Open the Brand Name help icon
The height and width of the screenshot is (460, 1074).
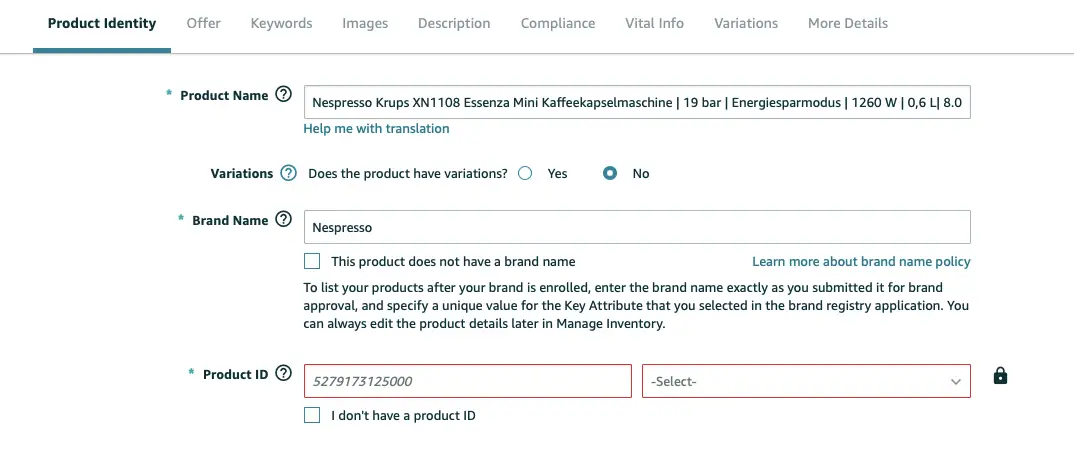point(283,220)
